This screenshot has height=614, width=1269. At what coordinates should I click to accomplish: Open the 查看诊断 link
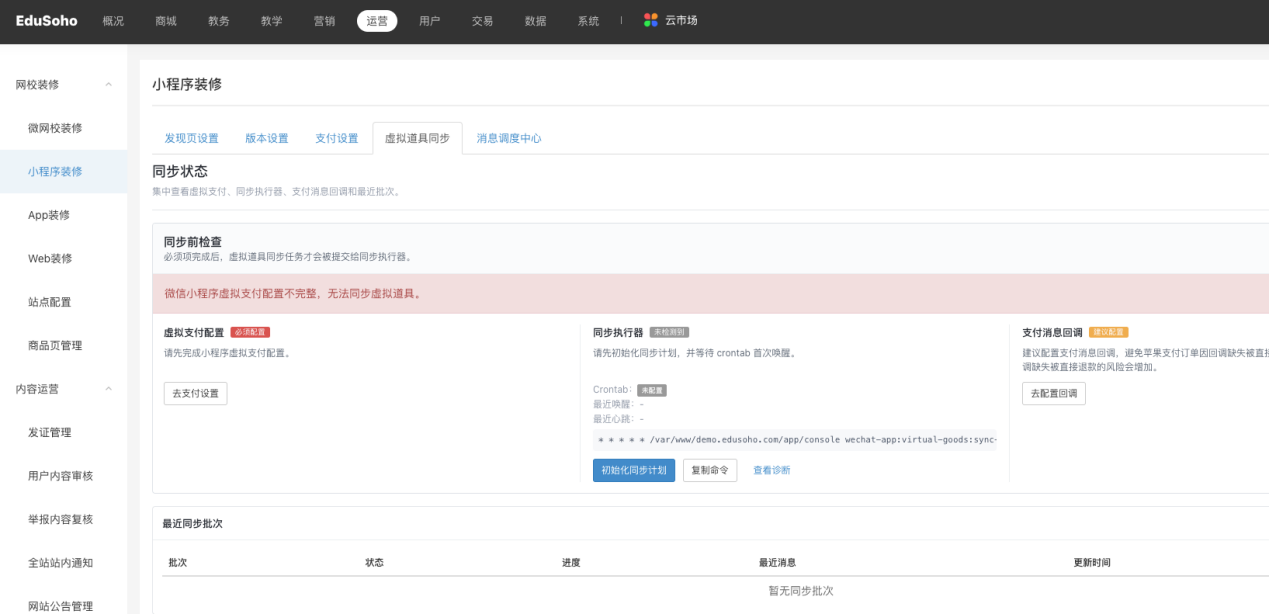[771, 470]
